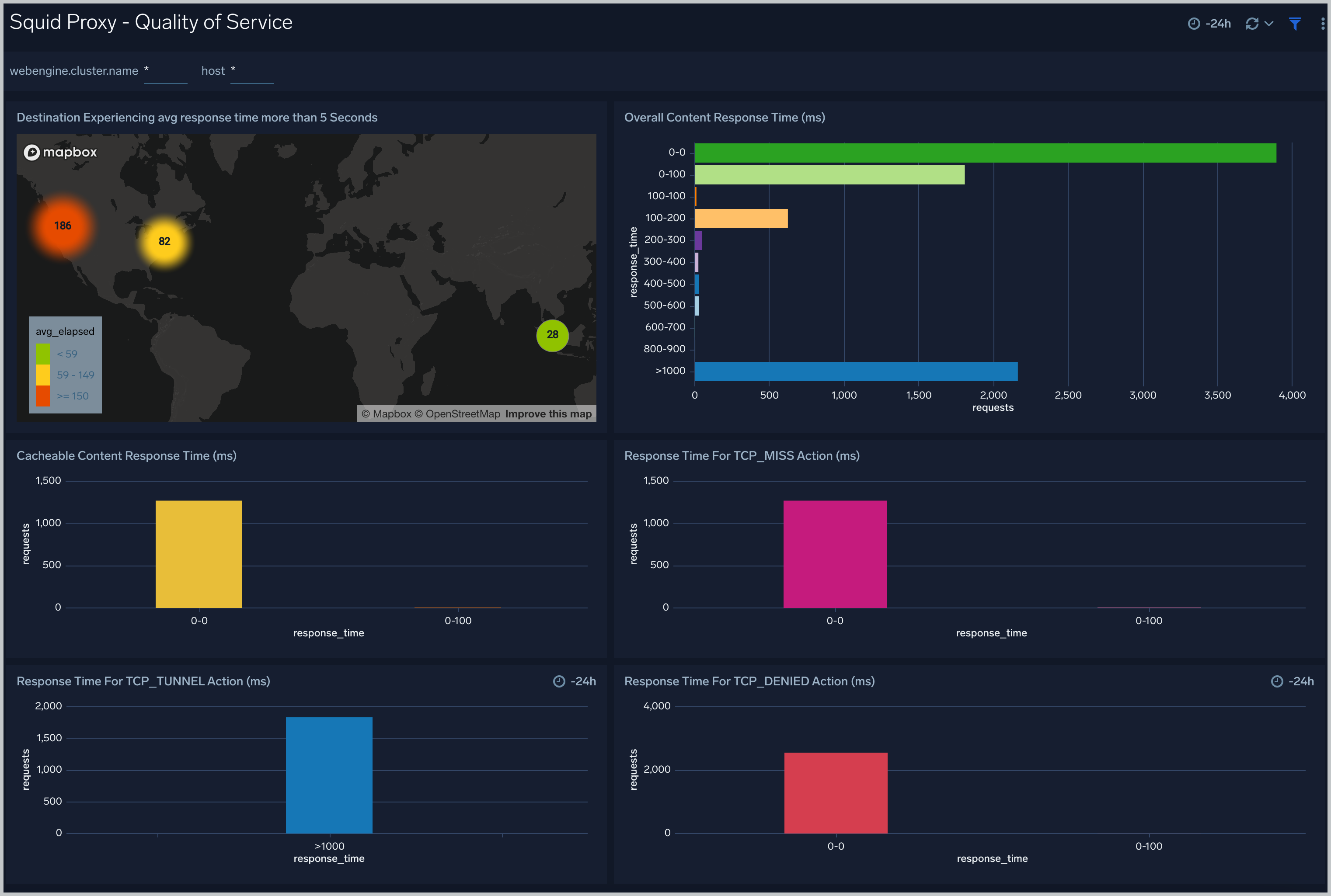1331x896 pixels.
Task: Click the 0-100 light green bar
Action: (829, 175)
